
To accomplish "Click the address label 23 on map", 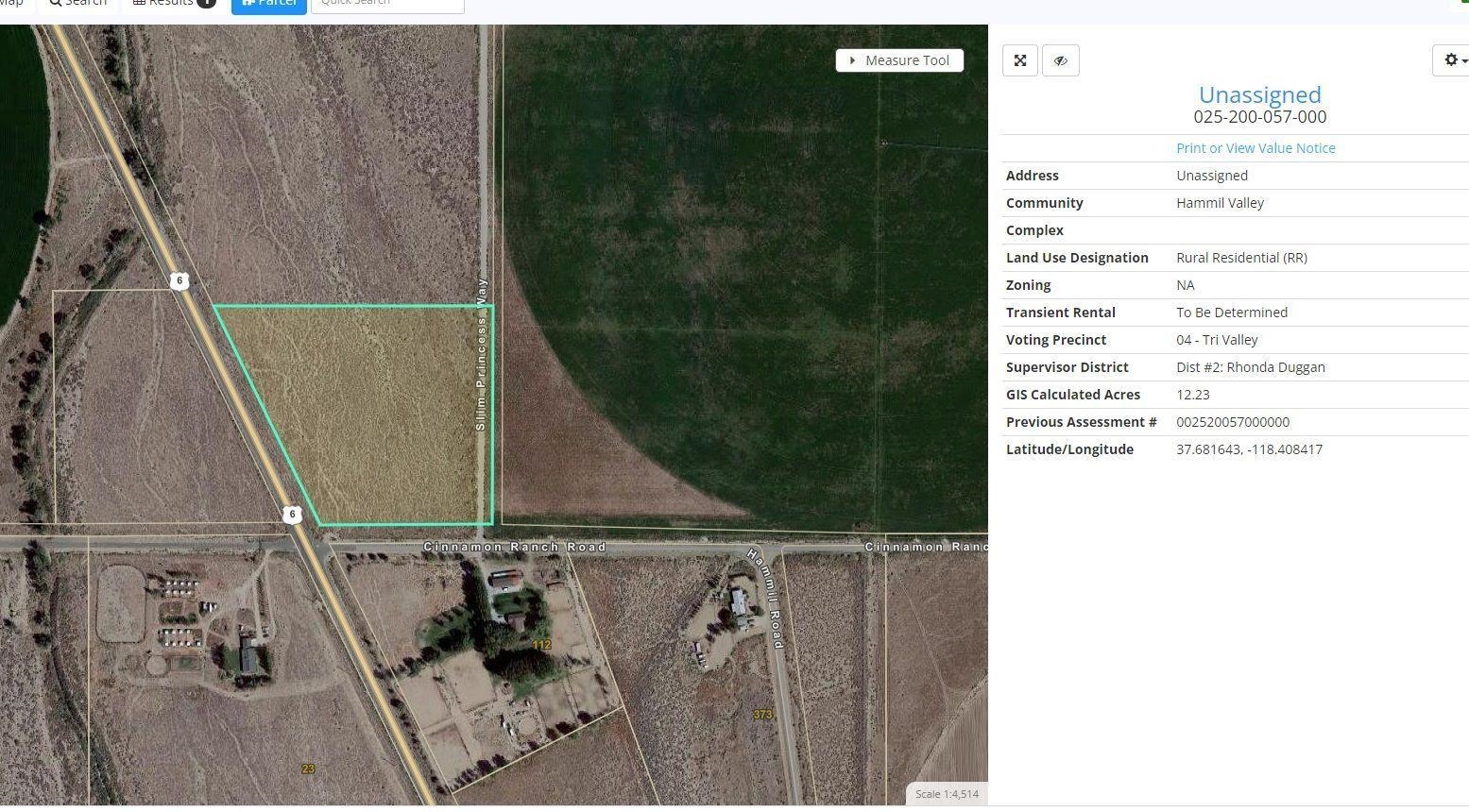I will click(308, 769).
